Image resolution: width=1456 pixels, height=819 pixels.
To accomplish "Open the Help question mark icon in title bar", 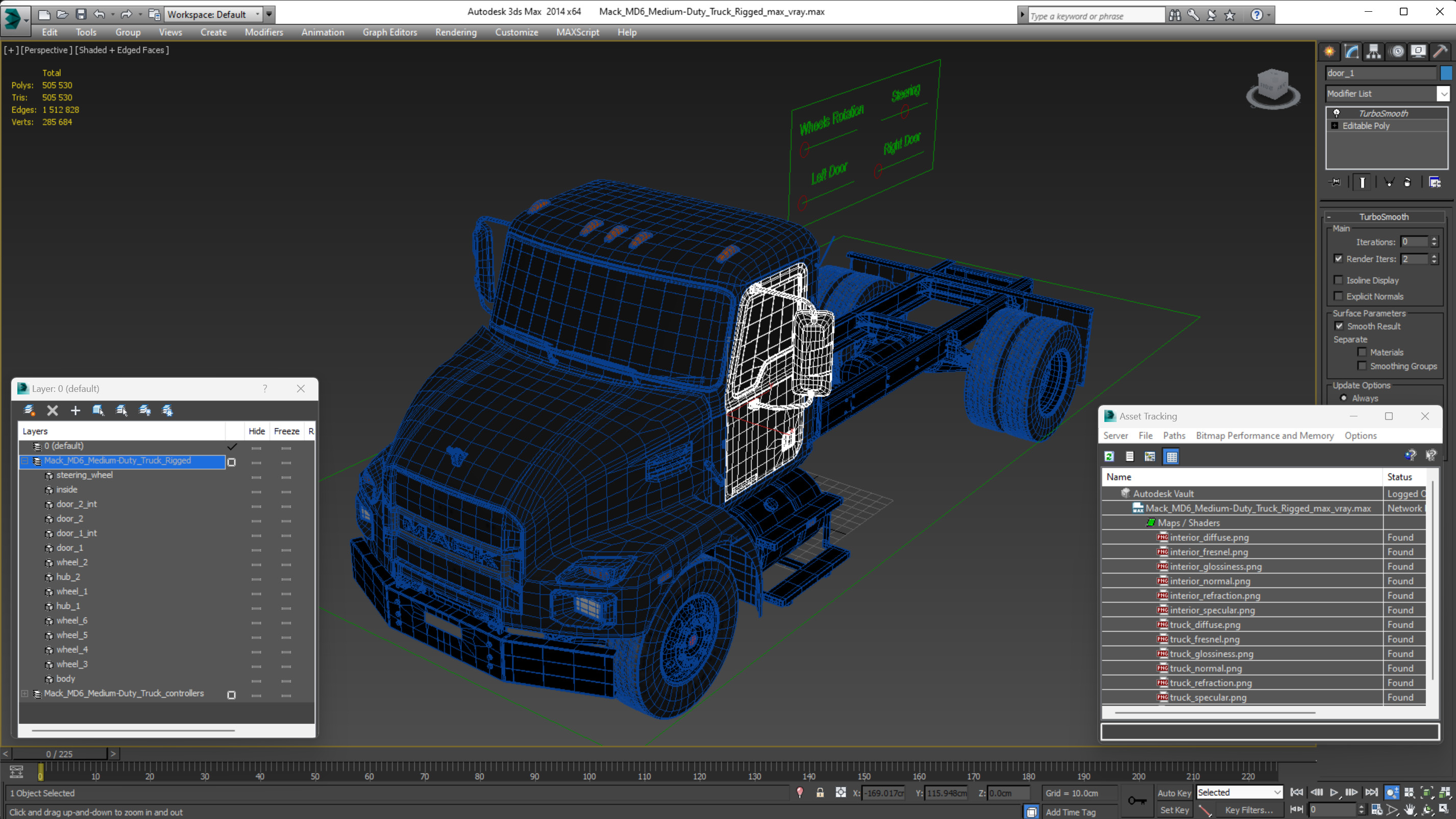I will point(1256,15).
